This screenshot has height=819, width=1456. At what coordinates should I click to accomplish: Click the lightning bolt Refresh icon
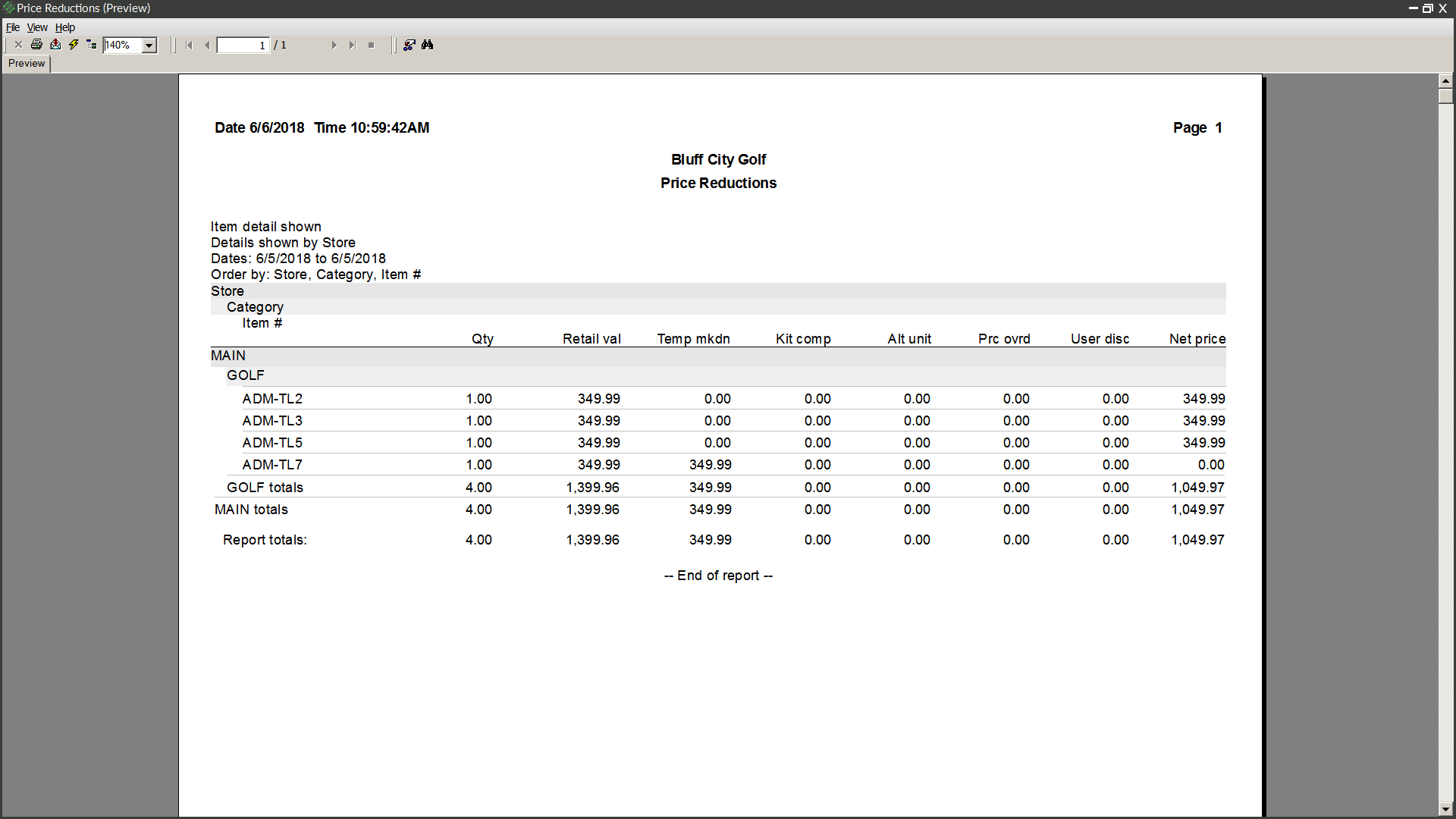click(x=74, y=45)
